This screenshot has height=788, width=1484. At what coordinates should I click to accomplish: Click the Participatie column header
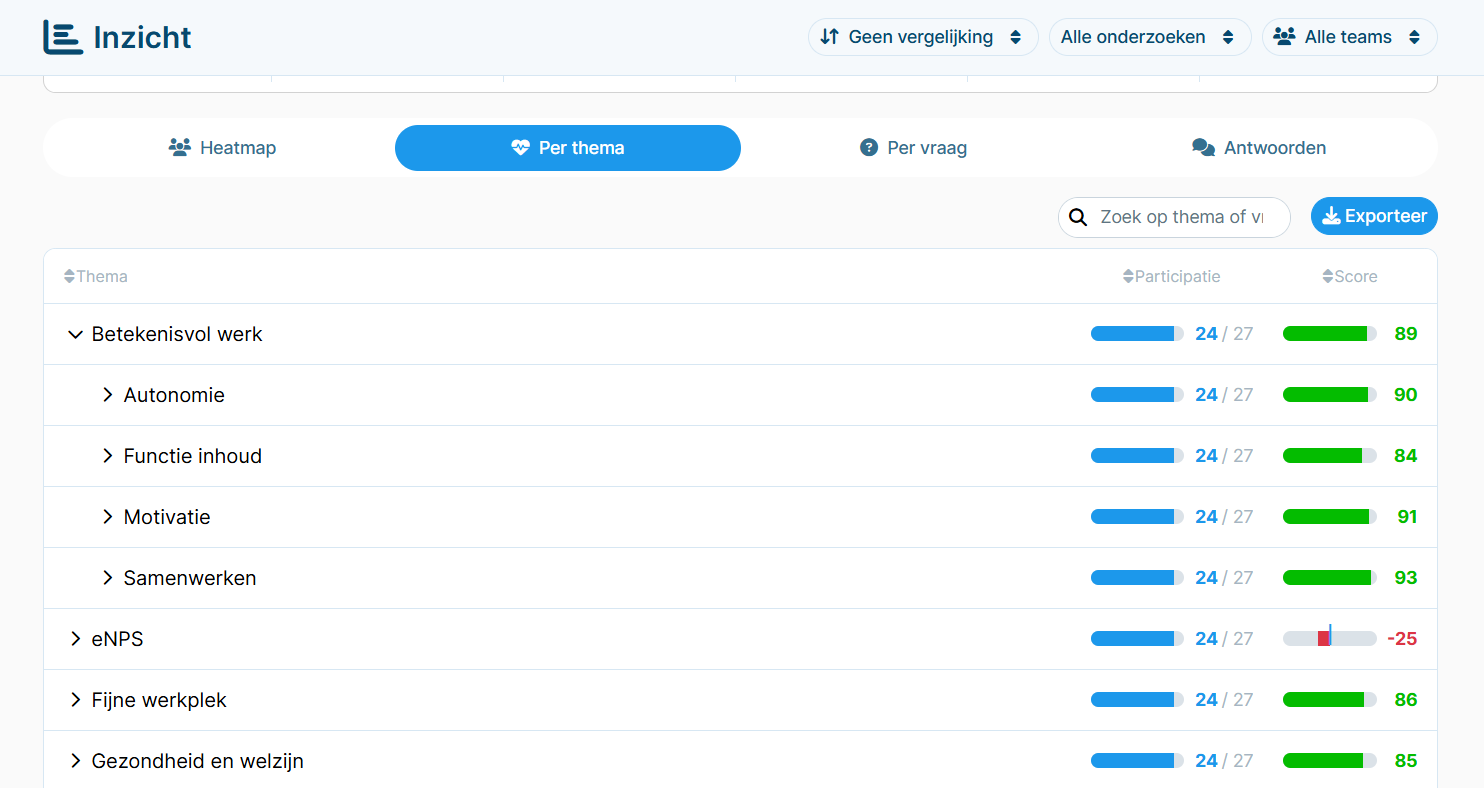[x=1172, y=277]
